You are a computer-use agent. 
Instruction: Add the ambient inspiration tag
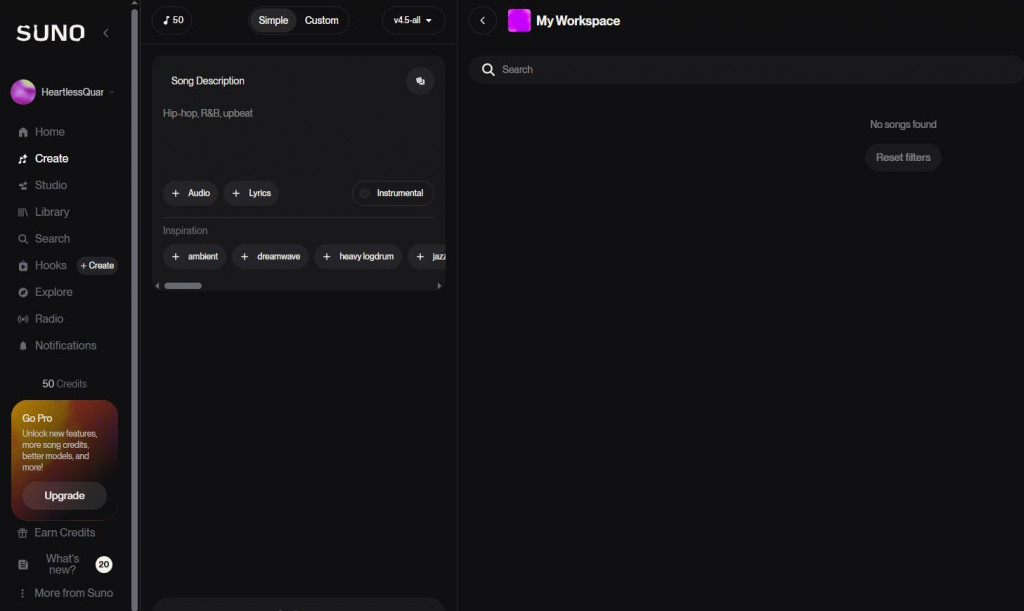[x=195, y=257]
